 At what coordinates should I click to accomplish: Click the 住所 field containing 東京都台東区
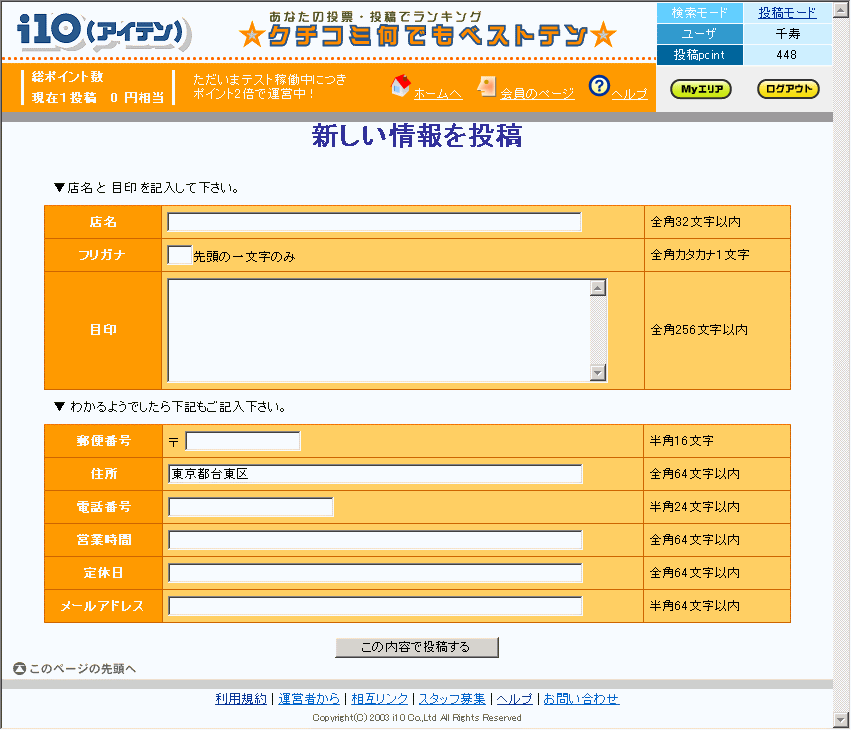coord(375,474)
